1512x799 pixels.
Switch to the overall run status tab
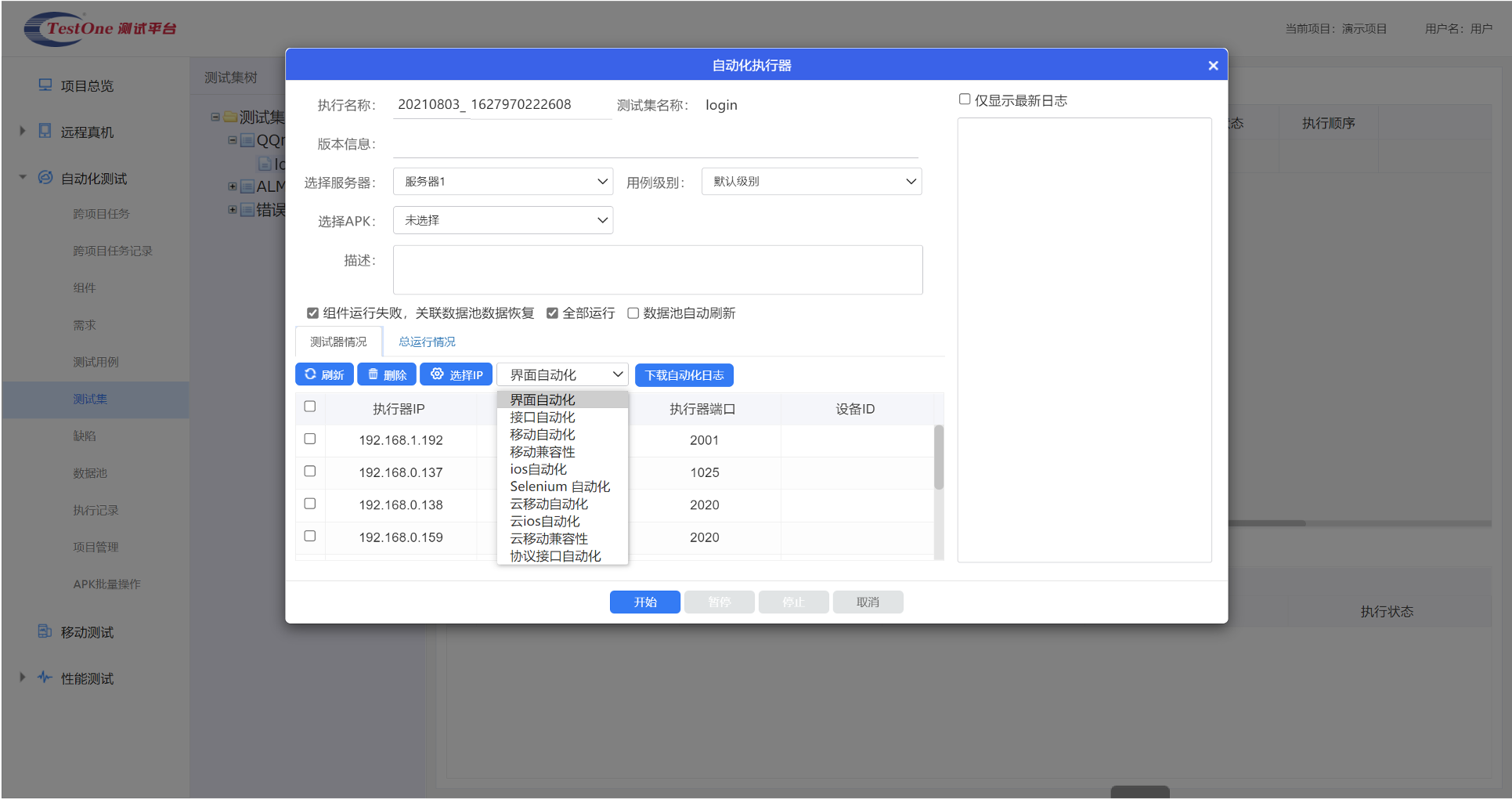[x=427, y=342]
